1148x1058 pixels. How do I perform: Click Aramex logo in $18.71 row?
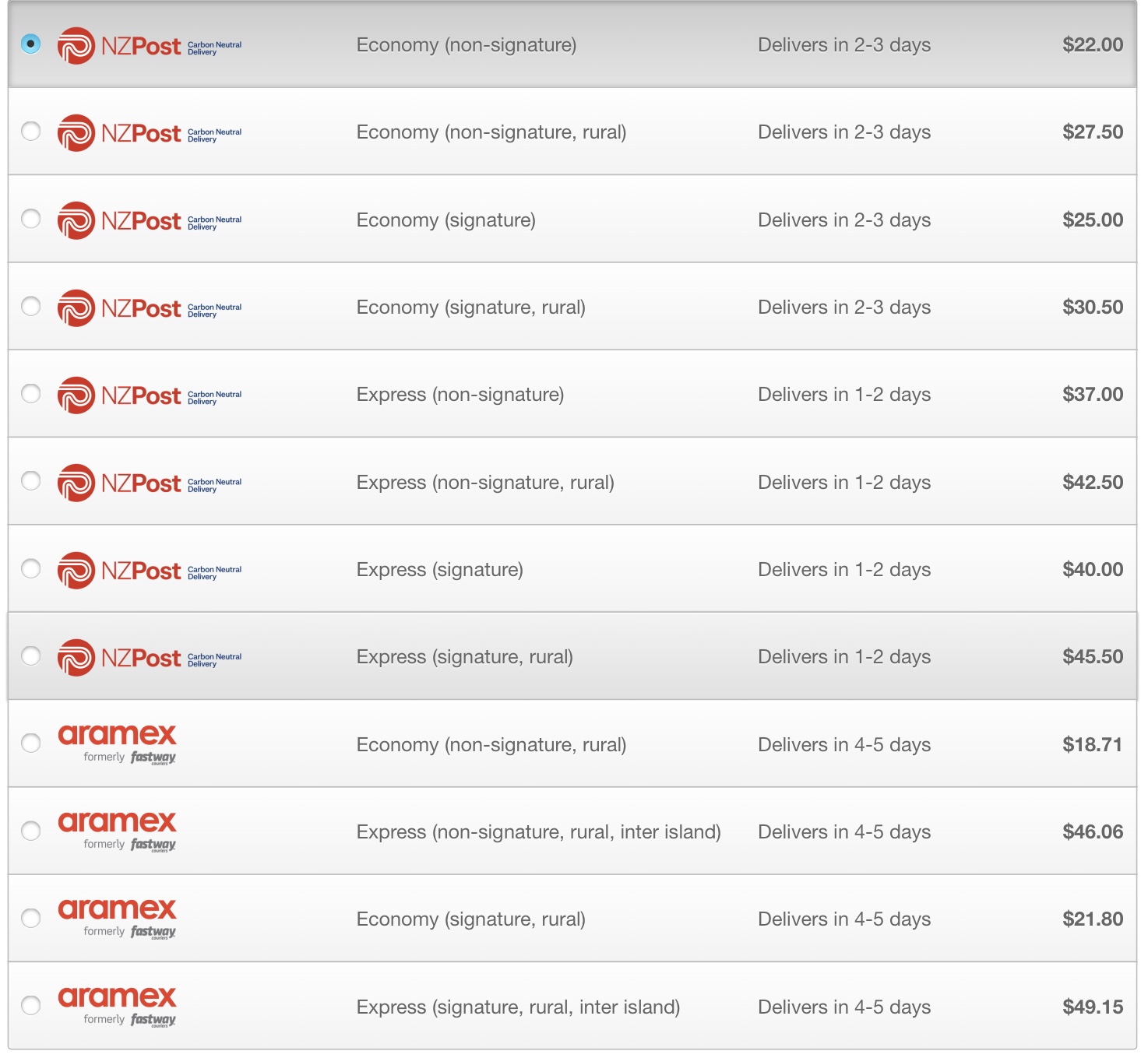(x=118, y=743)
